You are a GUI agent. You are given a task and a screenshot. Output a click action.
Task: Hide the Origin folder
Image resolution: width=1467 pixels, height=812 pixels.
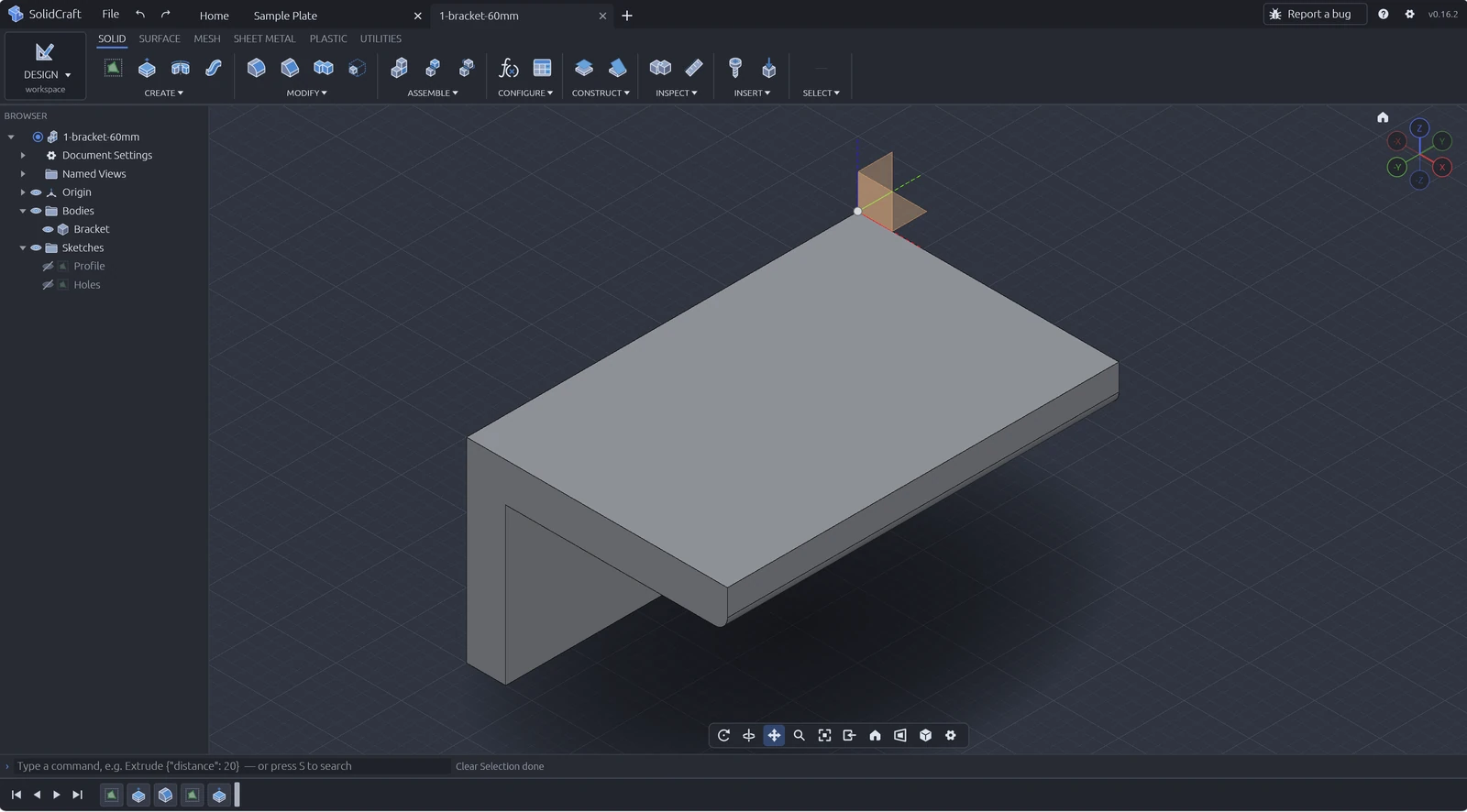36,192
